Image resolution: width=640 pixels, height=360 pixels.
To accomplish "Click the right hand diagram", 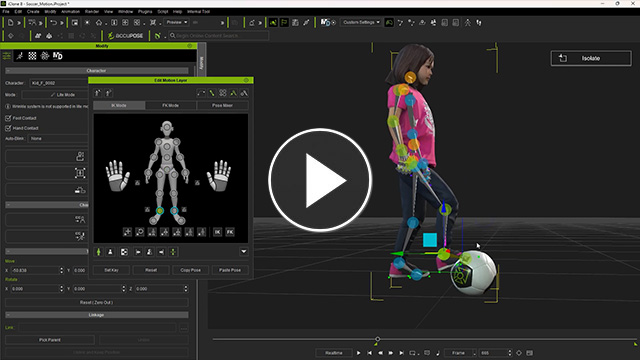I will pyautogui.click(x=220, y=176).
